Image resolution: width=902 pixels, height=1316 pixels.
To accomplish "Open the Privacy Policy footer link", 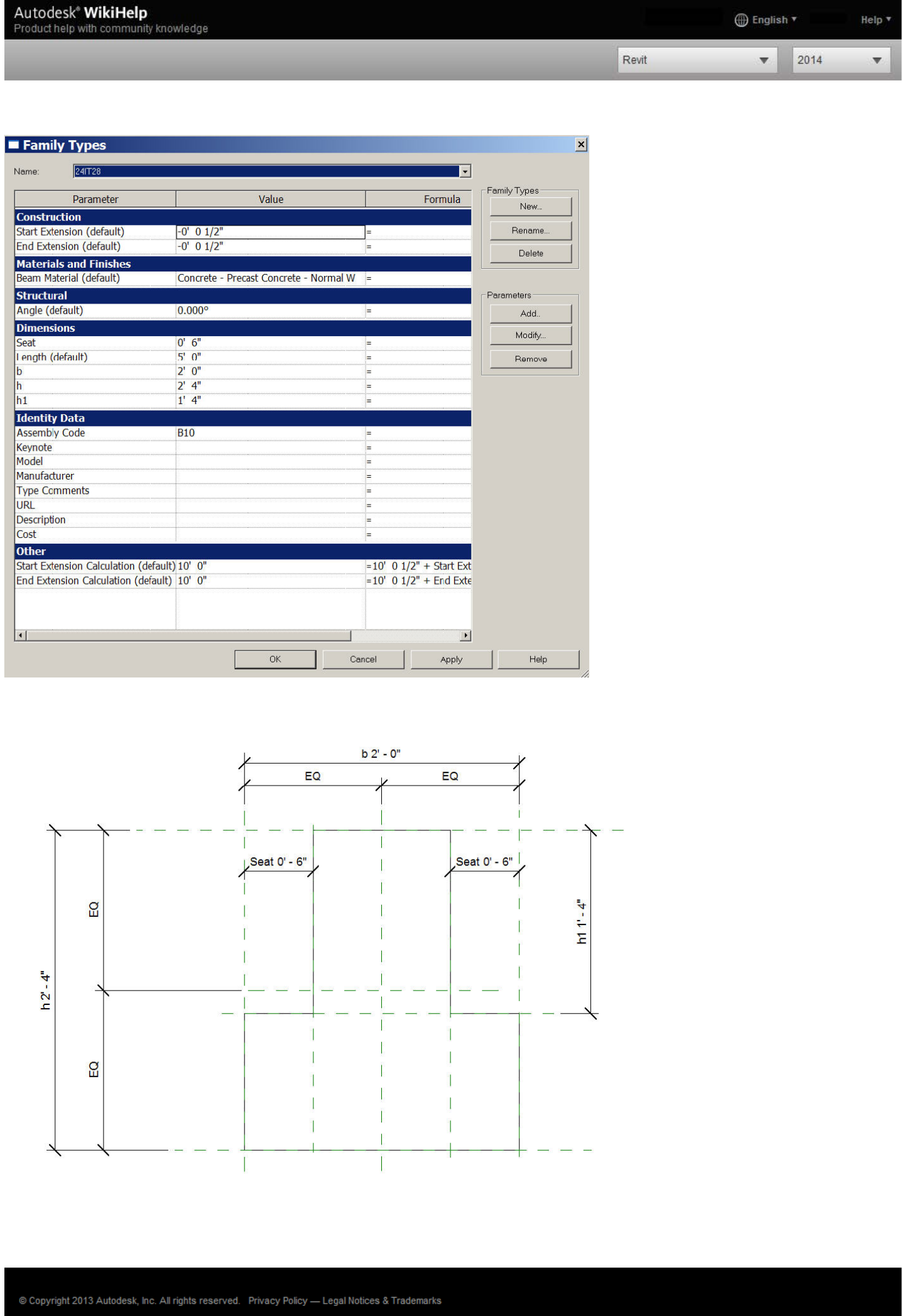I will 278,1300.
